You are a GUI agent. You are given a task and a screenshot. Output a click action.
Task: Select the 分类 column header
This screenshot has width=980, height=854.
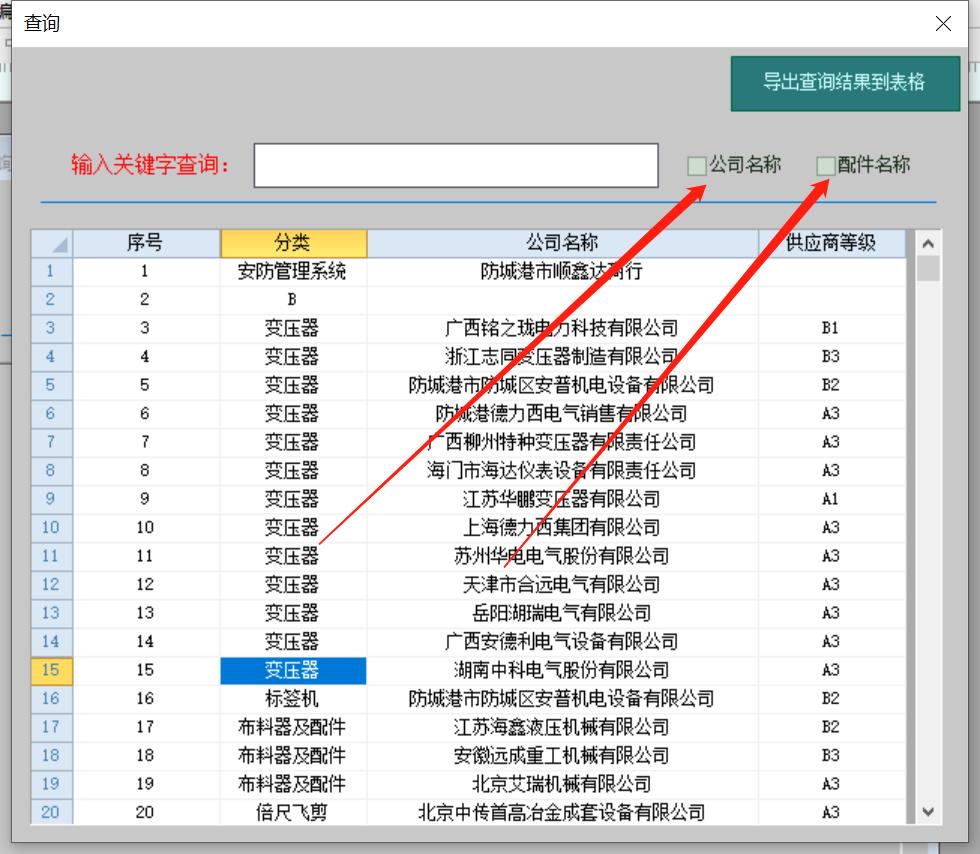point(293,243)
